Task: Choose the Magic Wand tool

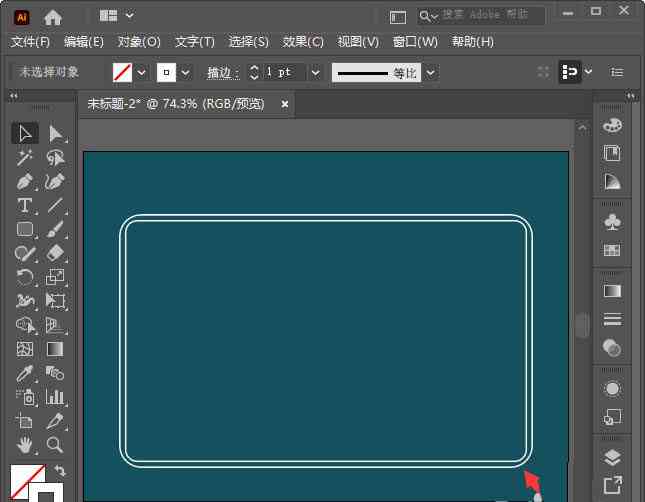Action: tap(25, 158)
